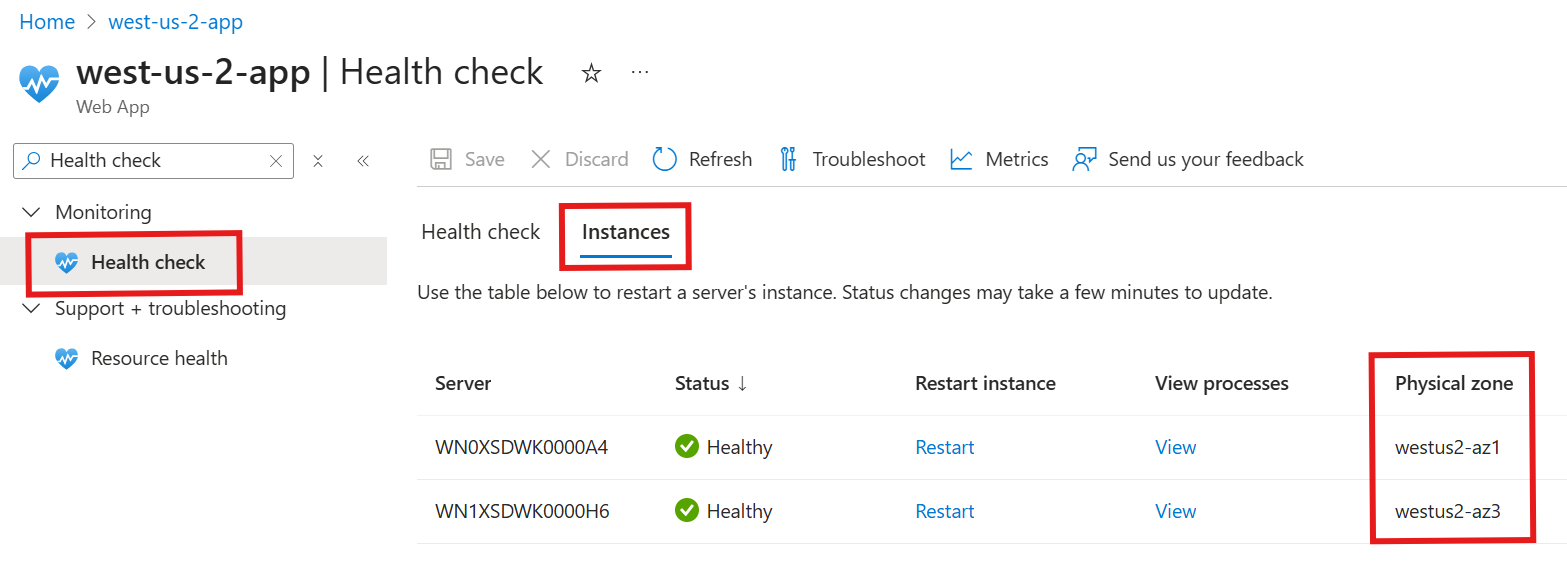Sort by the Status column
The width and height of the screenshot is (1567, 568).
click(x=711, y=383)
